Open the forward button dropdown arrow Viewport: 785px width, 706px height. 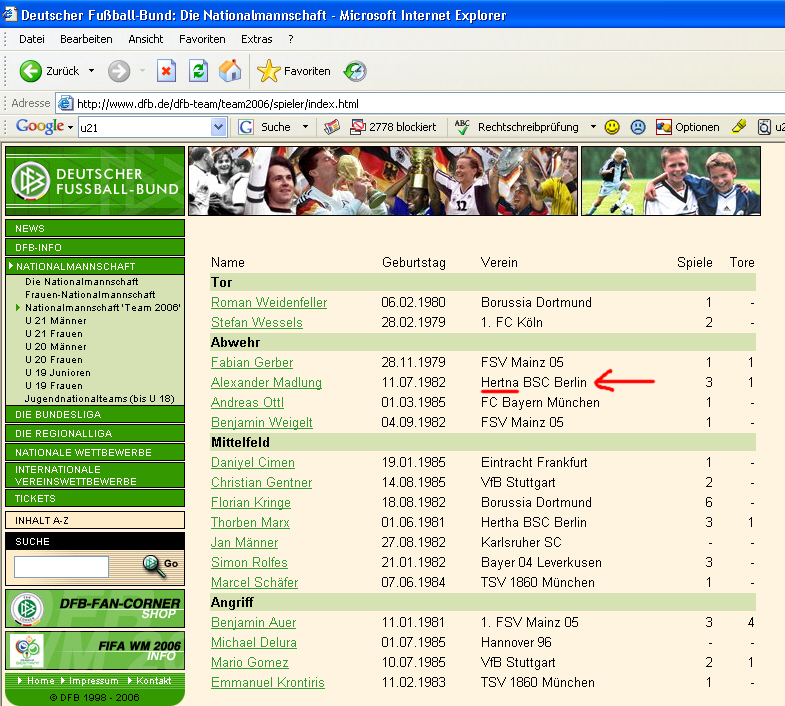(142, 71)
